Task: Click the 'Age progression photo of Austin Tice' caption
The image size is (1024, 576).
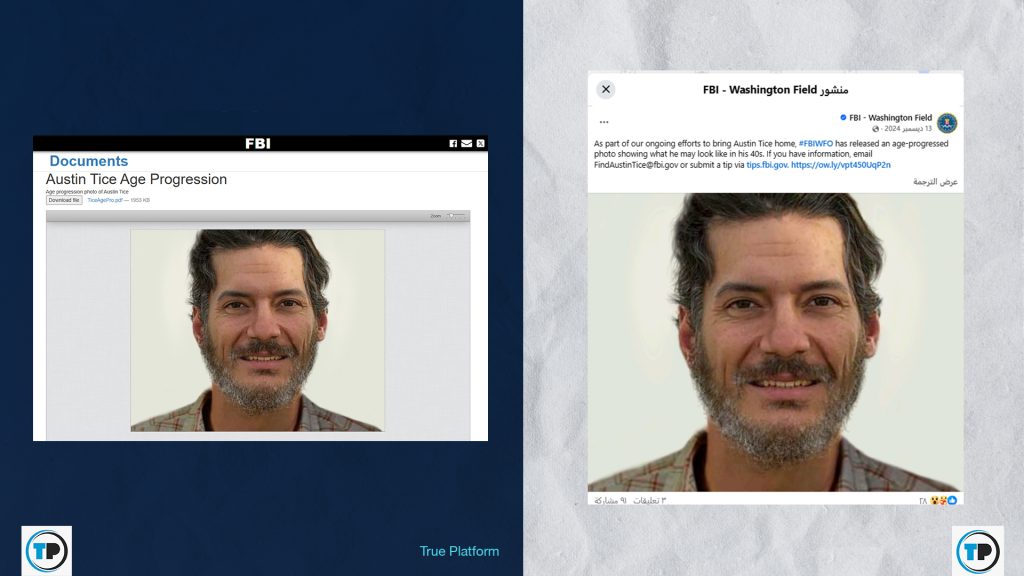Action: point(87,192)
